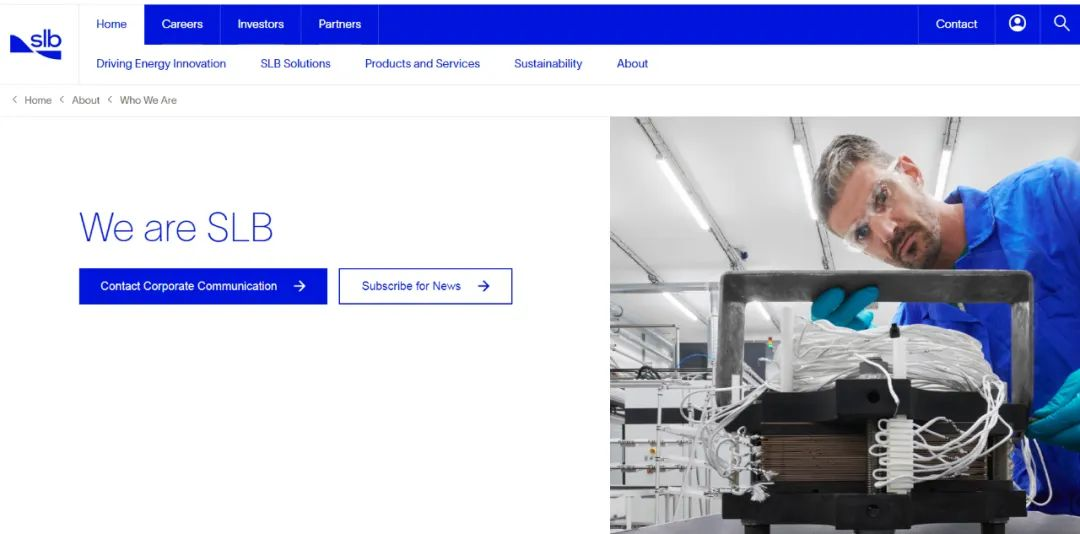
Task: Open SLB Solutions menu
Action: (x=295, y=63)
